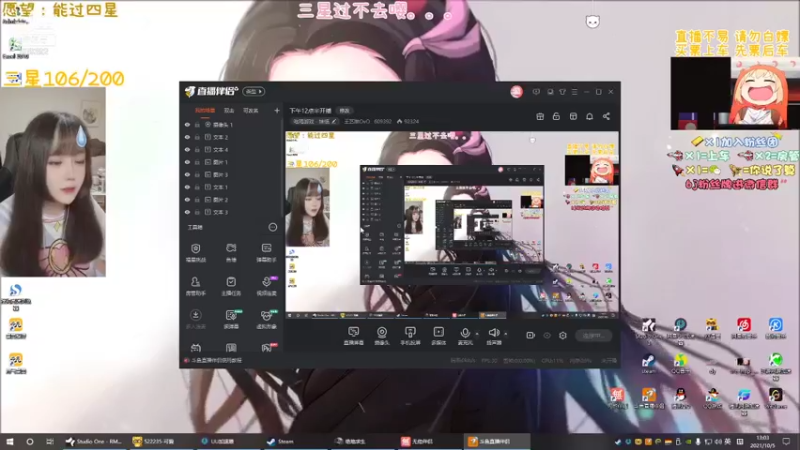Switch to the third scene tab
The height and width of the screenshot is (450, 800).
click(251, 110)
